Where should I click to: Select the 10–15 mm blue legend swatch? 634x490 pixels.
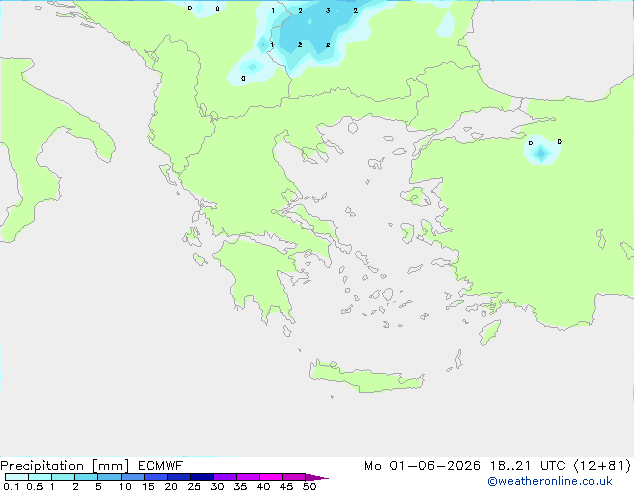132,477
